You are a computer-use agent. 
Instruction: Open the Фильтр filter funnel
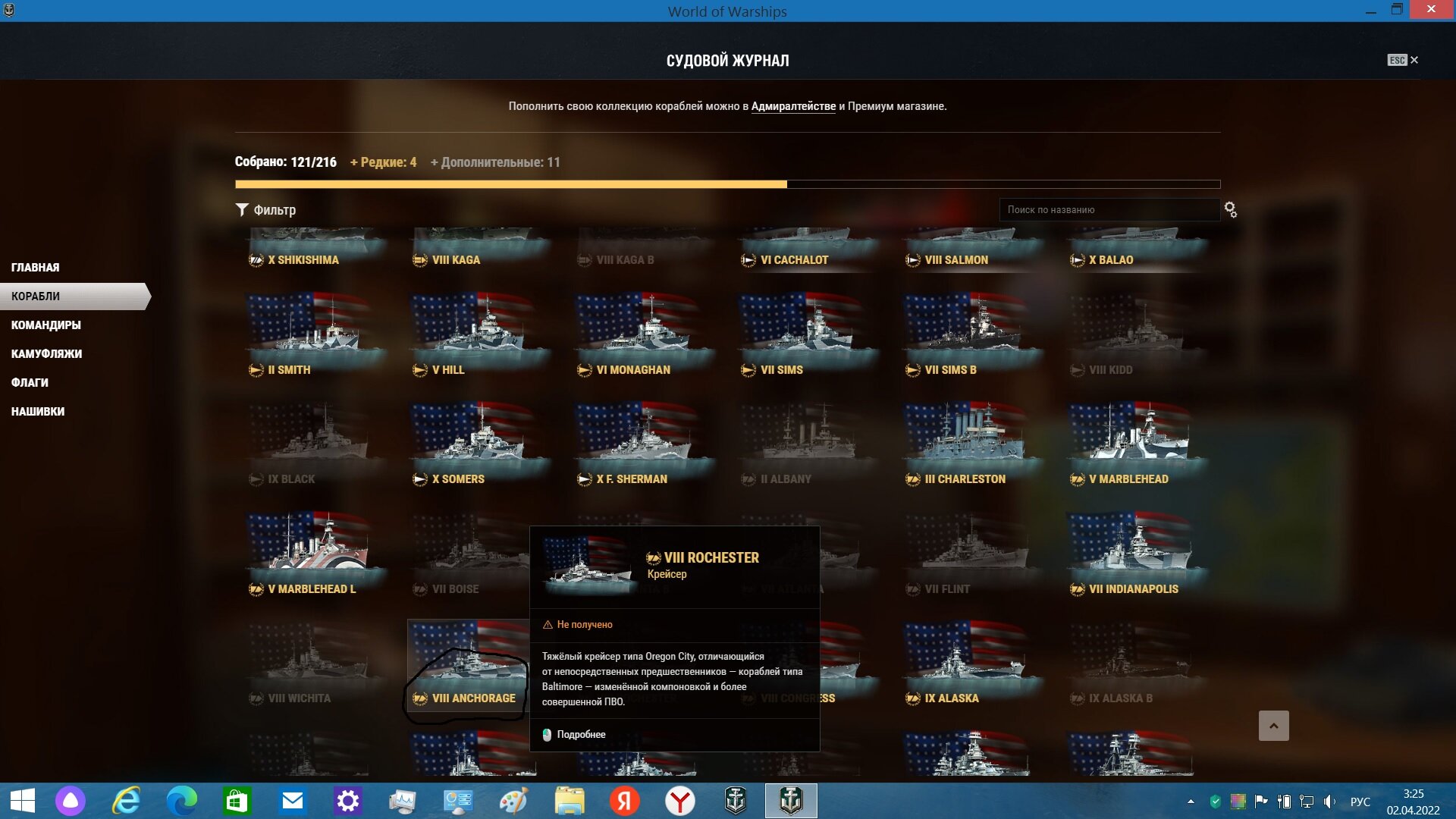(x=265, y=210)
